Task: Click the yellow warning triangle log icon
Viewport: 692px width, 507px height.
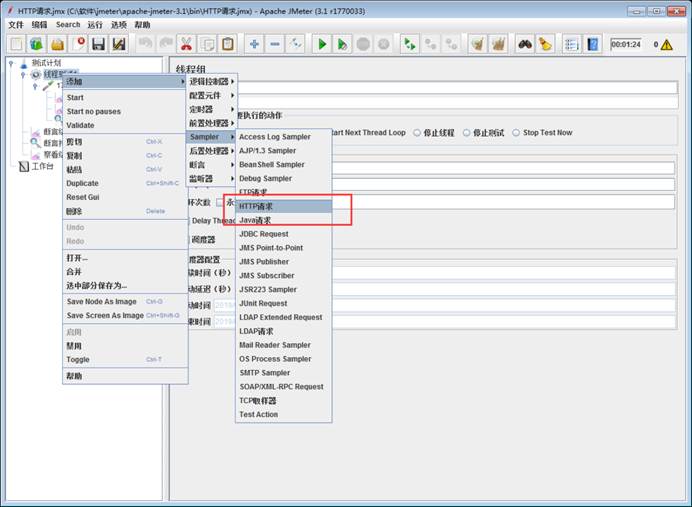Action: pos(667,45)
